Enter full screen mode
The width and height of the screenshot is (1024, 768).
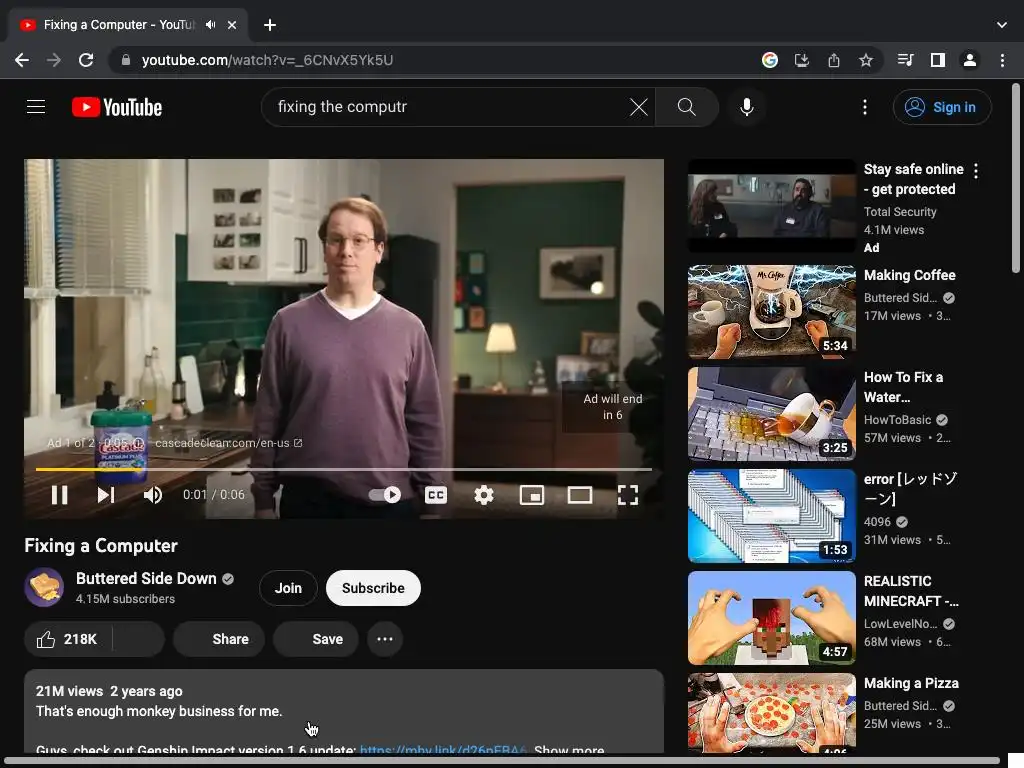(x=628, y=495)
